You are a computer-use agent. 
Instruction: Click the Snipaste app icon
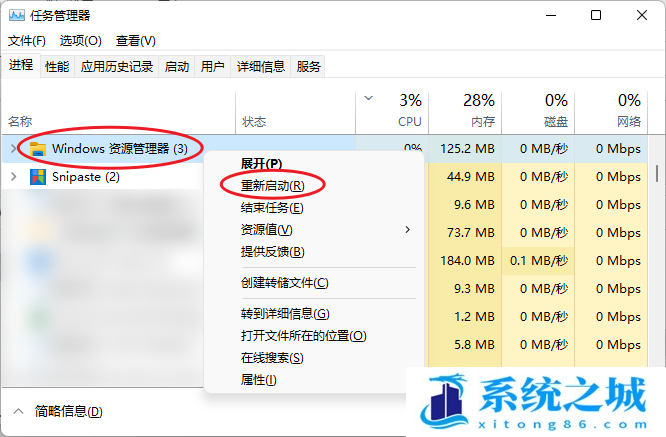click(38, 177)
